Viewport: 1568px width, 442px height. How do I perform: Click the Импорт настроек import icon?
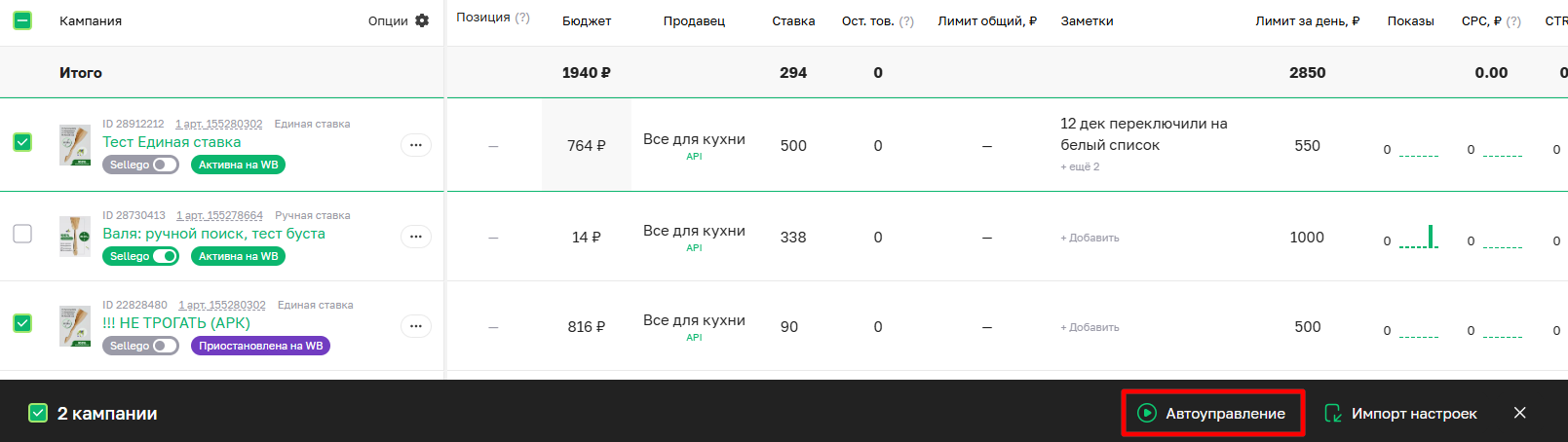[x=1332, y=413]
